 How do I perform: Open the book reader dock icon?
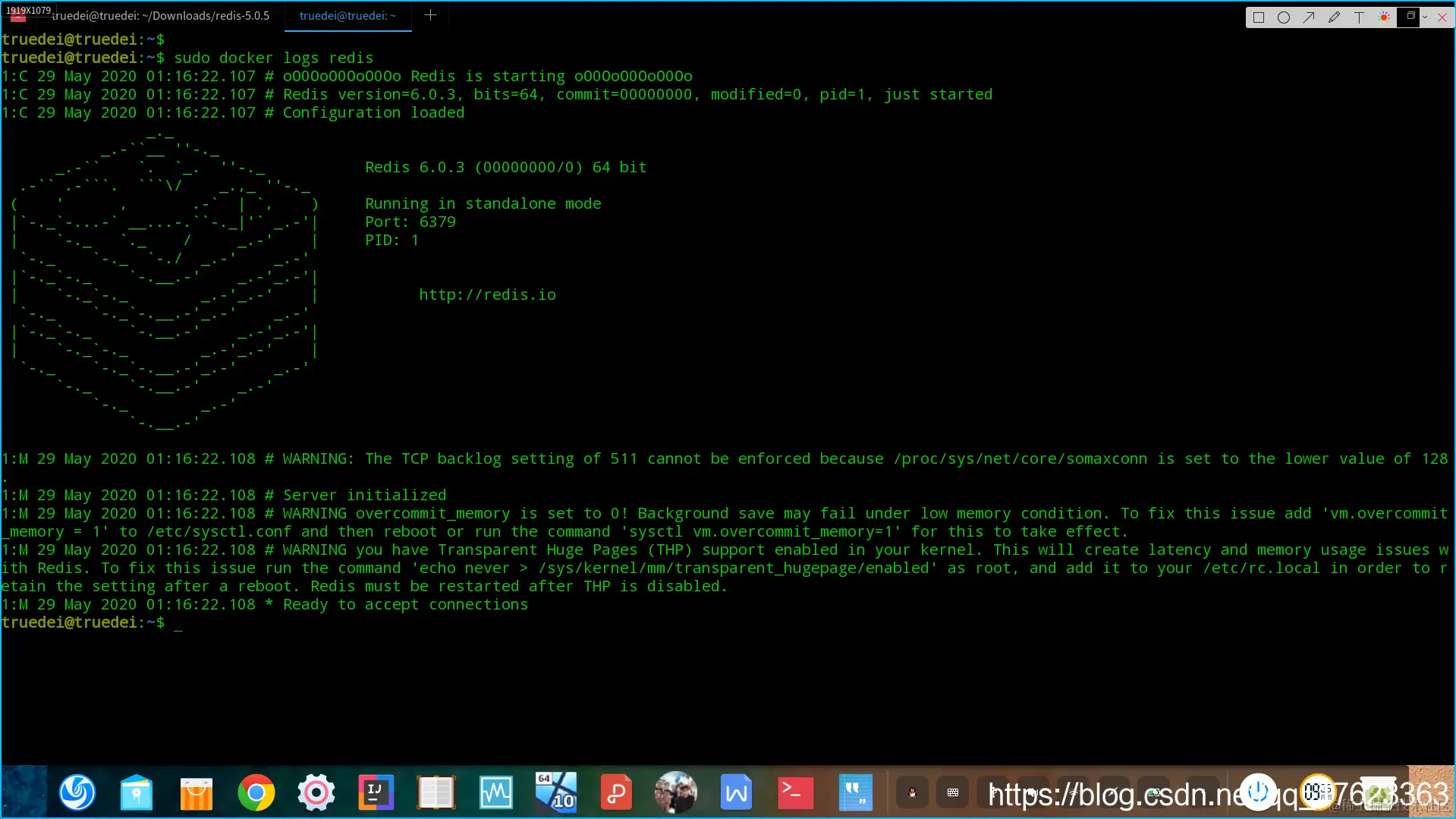tap(436, 792)
